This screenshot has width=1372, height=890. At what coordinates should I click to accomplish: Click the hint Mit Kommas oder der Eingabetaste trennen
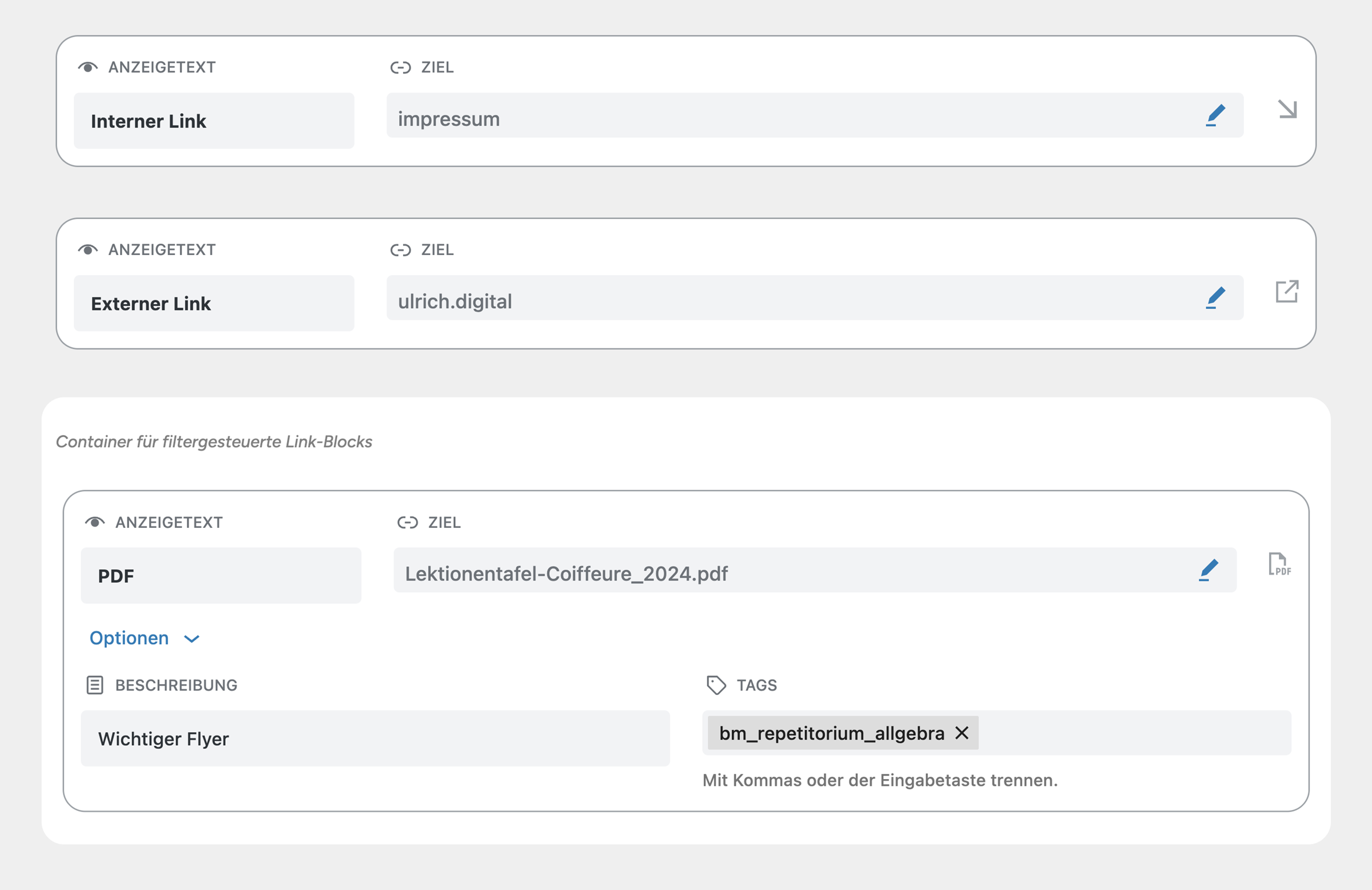[880, 780]
